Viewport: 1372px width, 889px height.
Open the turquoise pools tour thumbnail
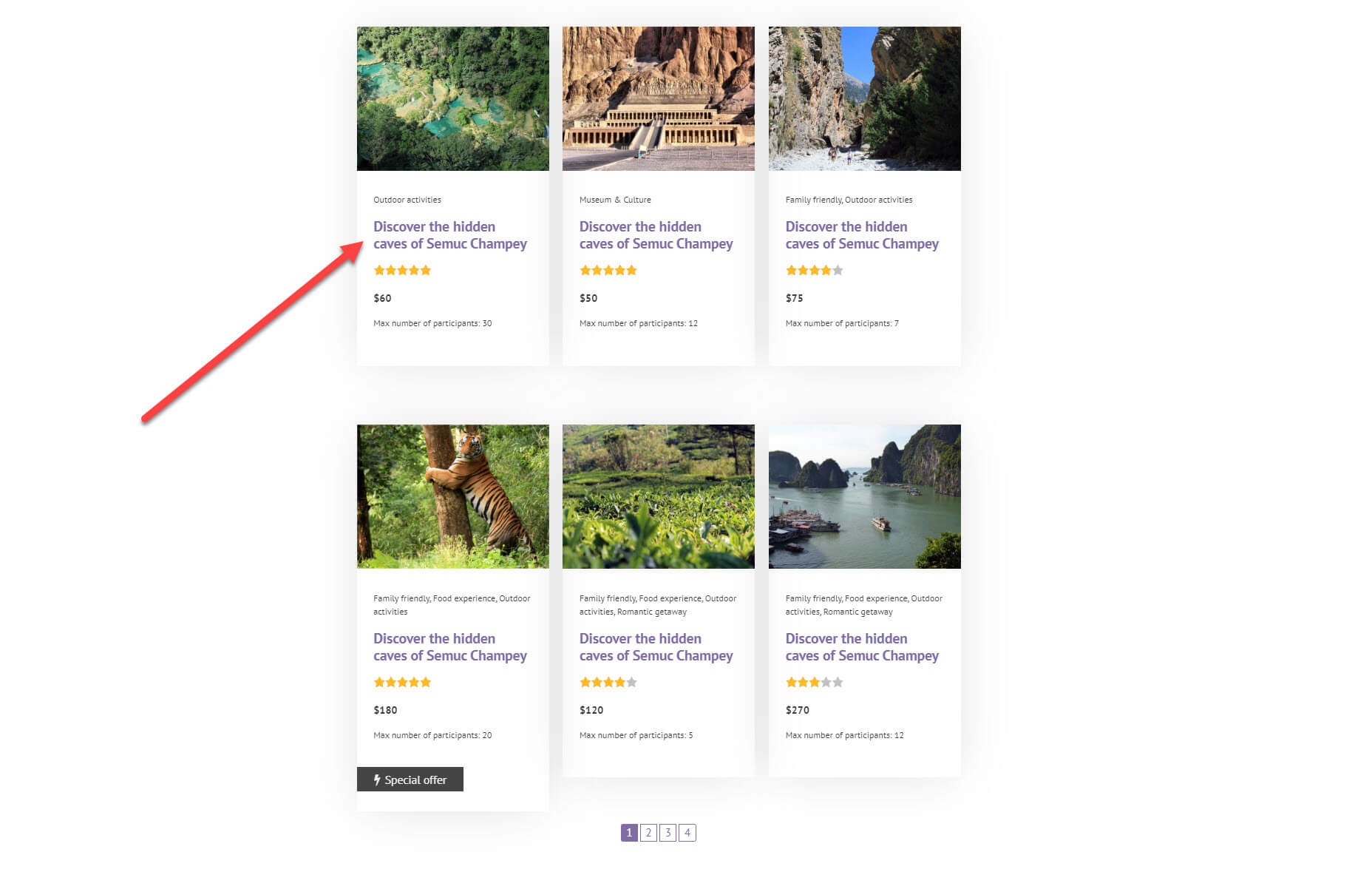[x=452, y=98]
